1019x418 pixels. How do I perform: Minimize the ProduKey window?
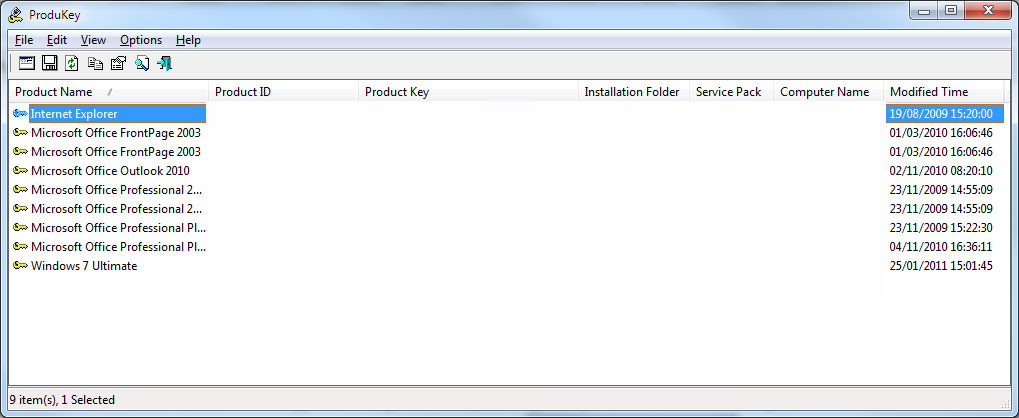923,11
